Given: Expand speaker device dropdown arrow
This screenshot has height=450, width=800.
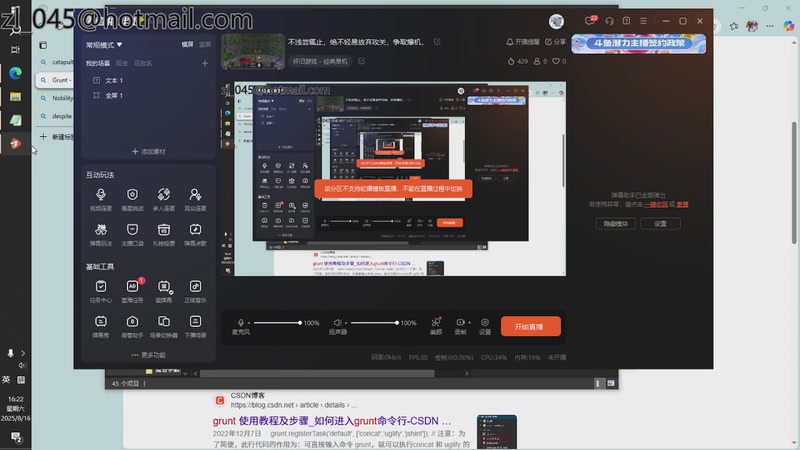Looking at the screenshot, I should (x=345, y=322).
